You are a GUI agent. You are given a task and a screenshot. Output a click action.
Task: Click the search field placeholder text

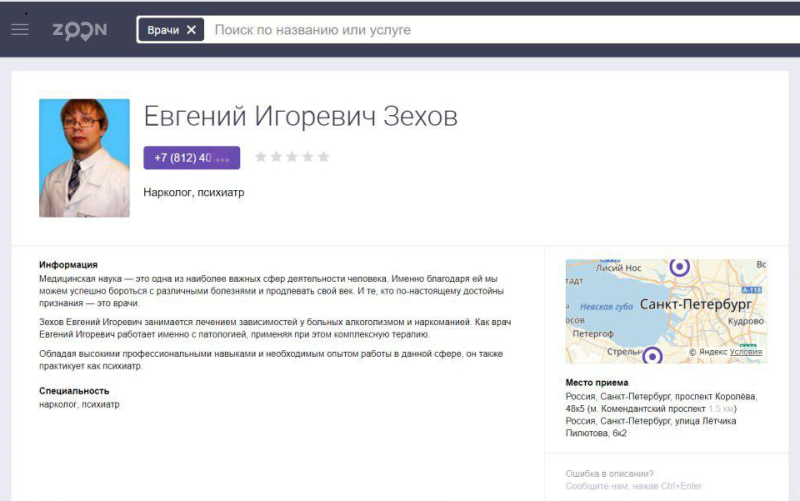[x=312, y=30]
